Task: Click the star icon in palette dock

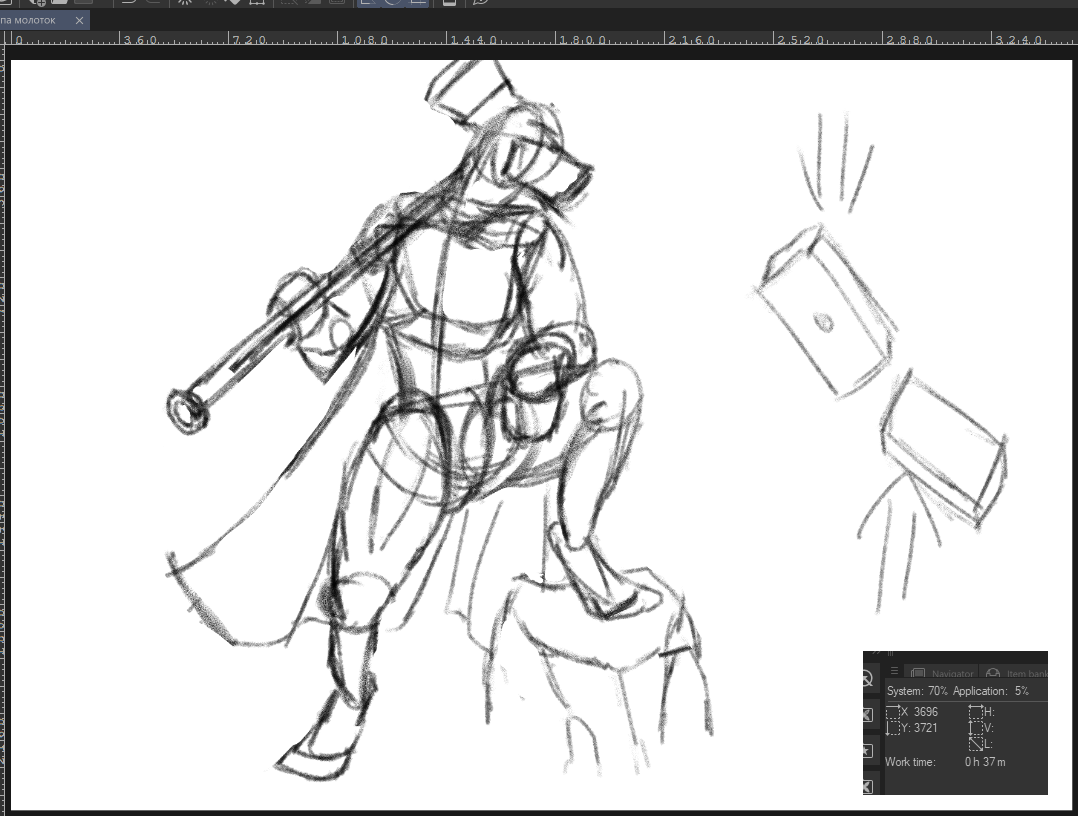Action: (866, 750)
